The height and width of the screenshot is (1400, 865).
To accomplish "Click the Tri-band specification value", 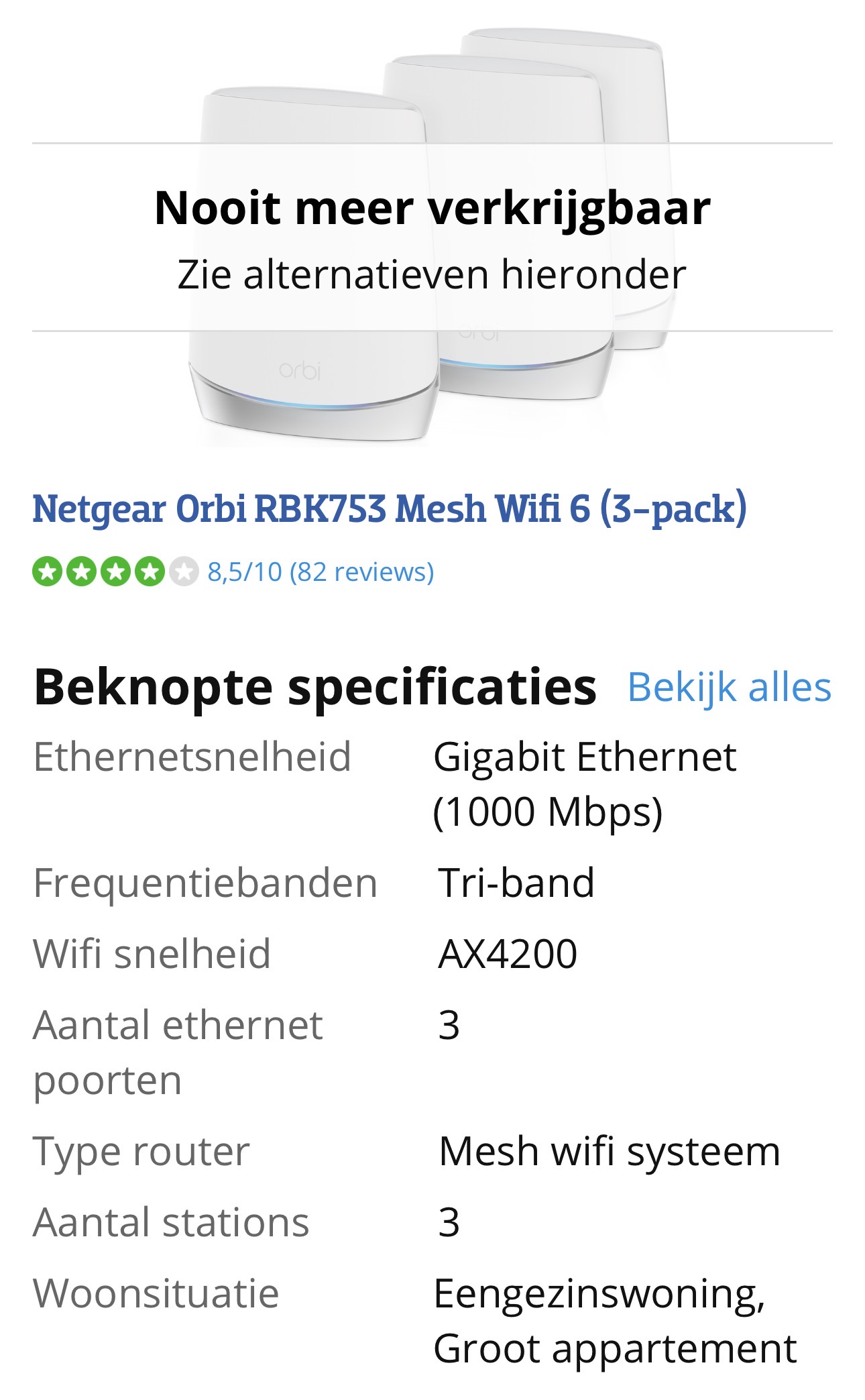I will (x=516, y=883).
